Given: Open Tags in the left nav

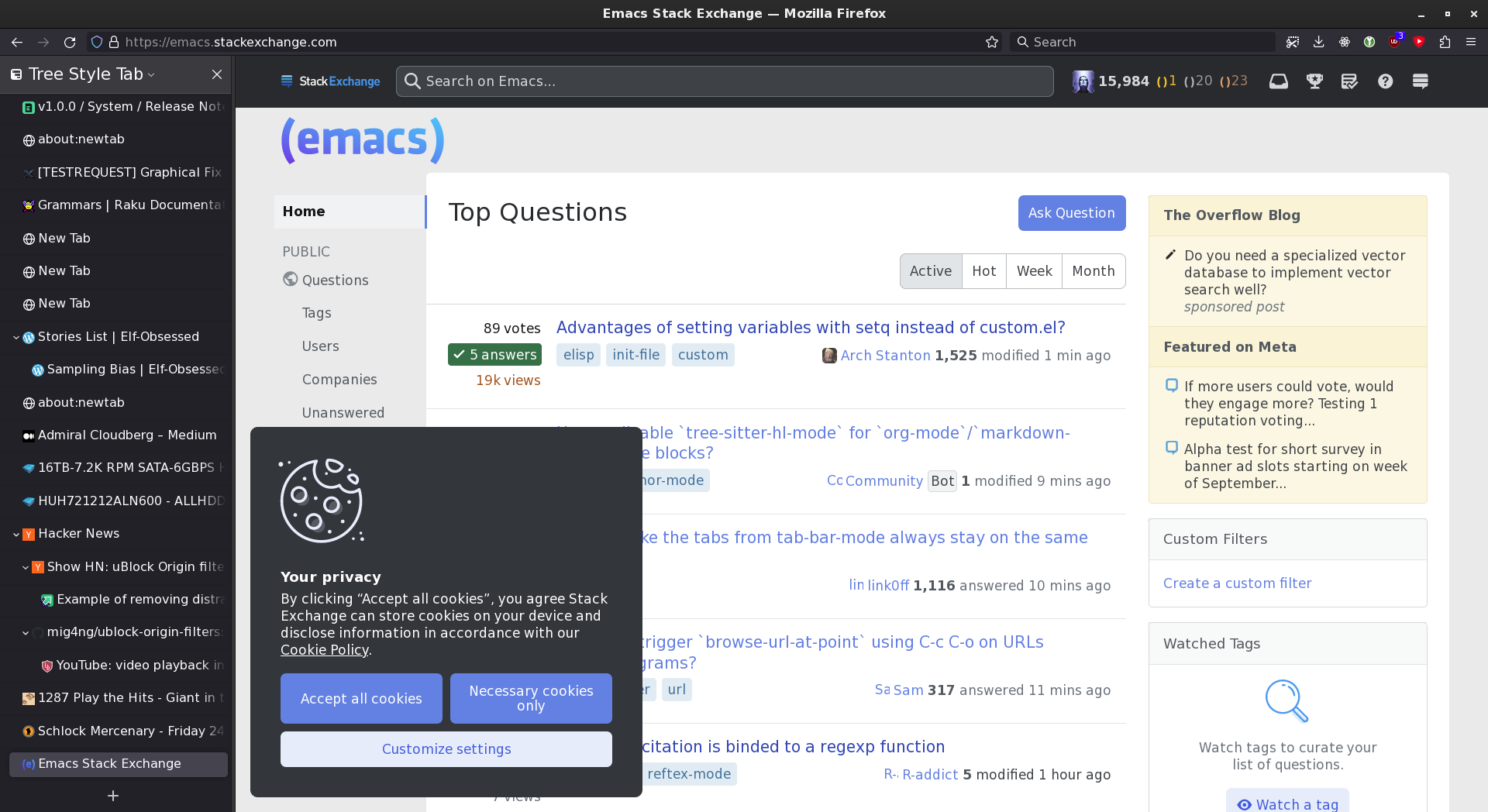Looking at the screenshot, I should click(x=317, y=313).
